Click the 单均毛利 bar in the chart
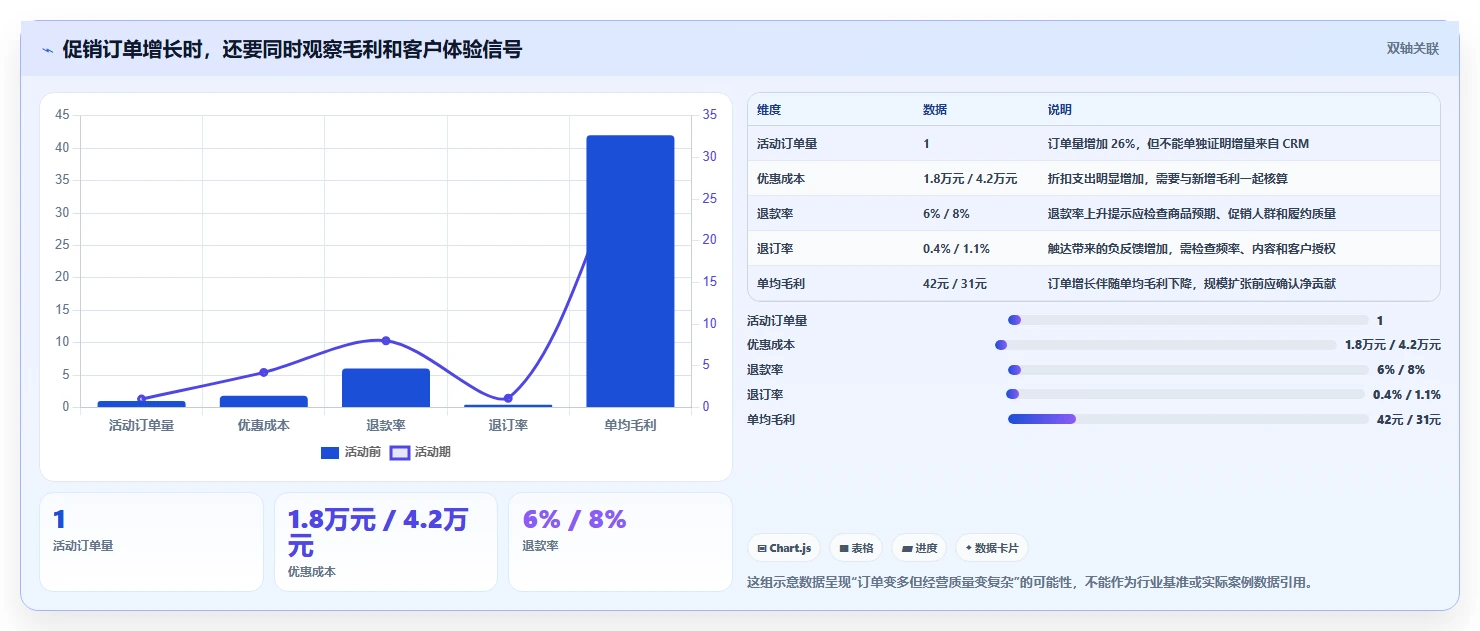The image size is (1480, 631). pos(630,271)
